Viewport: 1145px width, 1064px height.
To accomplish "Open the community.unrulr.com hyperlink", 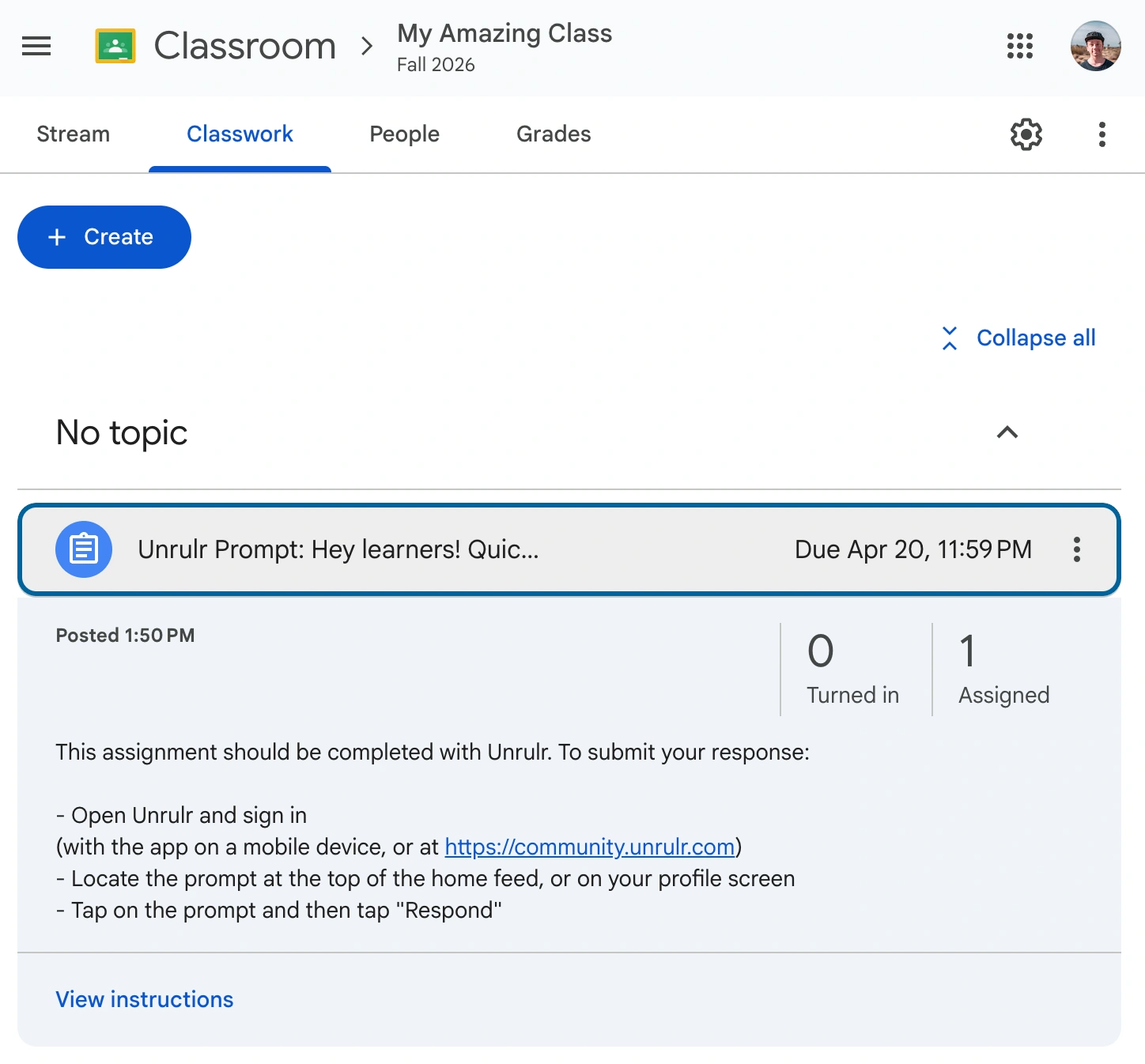I will [x=589, y=847].
